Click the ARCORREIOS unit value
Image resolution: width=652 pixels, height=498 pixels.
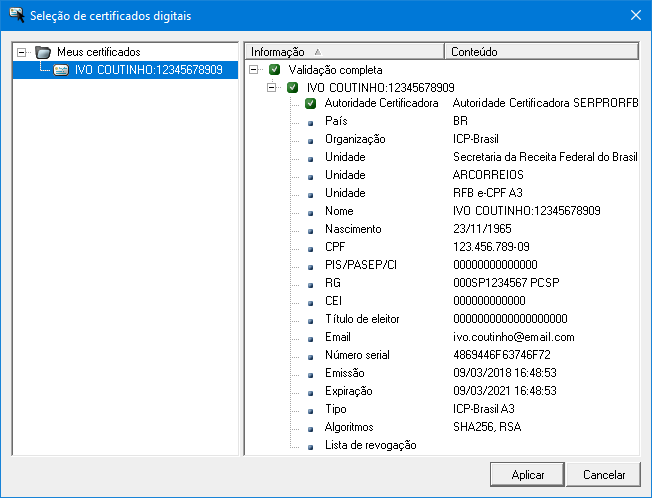pos(488,175)
